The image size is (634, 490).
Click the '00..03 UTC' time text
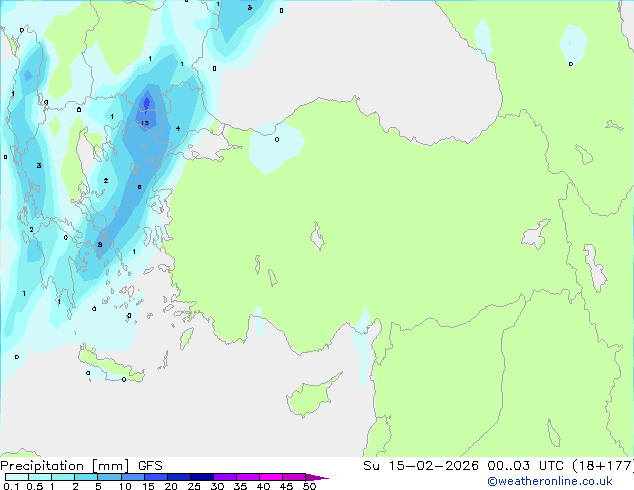click(x=527, y=466)
